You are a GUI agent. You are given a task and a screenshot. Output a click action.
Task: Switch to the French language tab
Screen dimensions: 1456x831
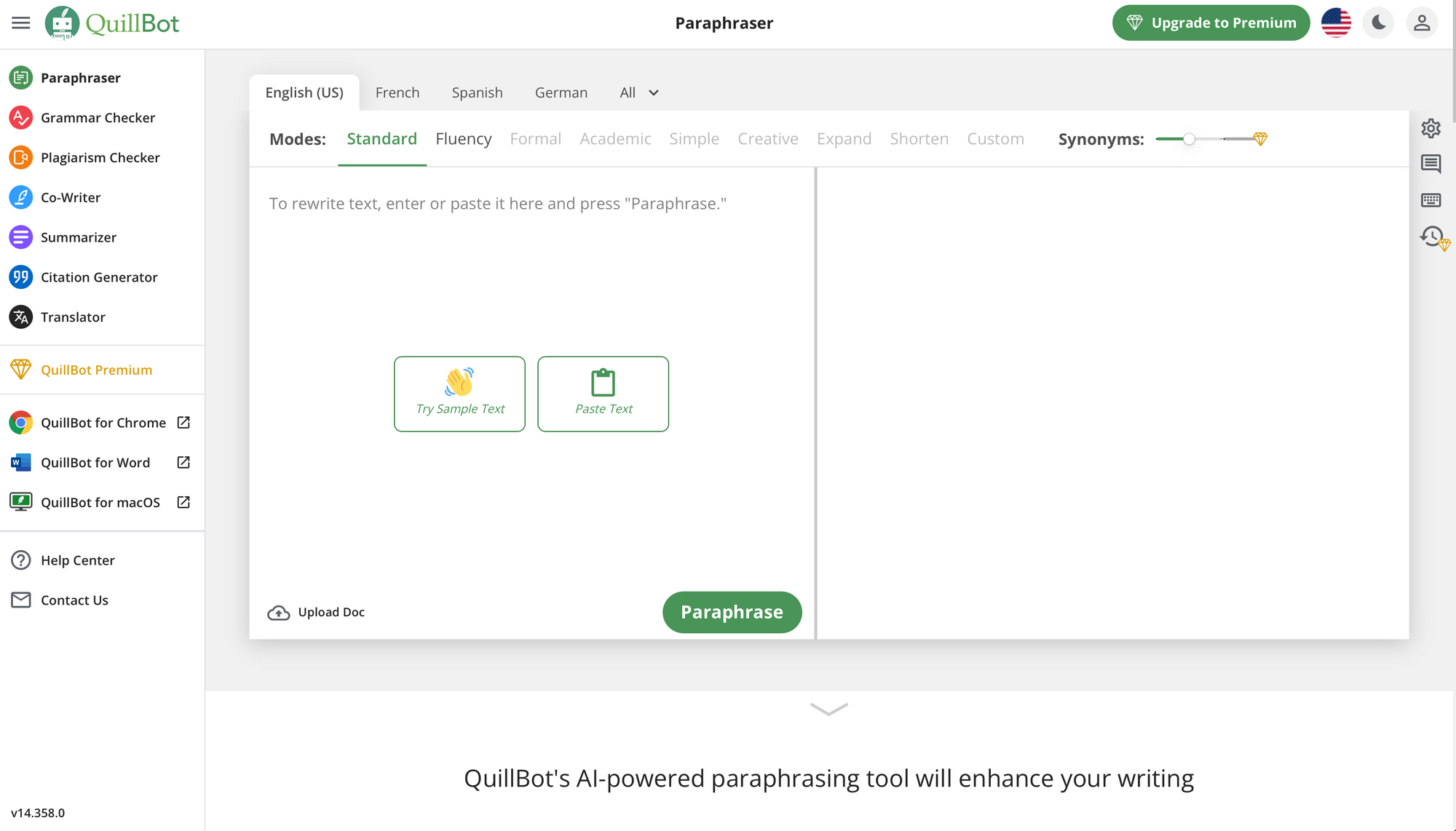point(397,92)
